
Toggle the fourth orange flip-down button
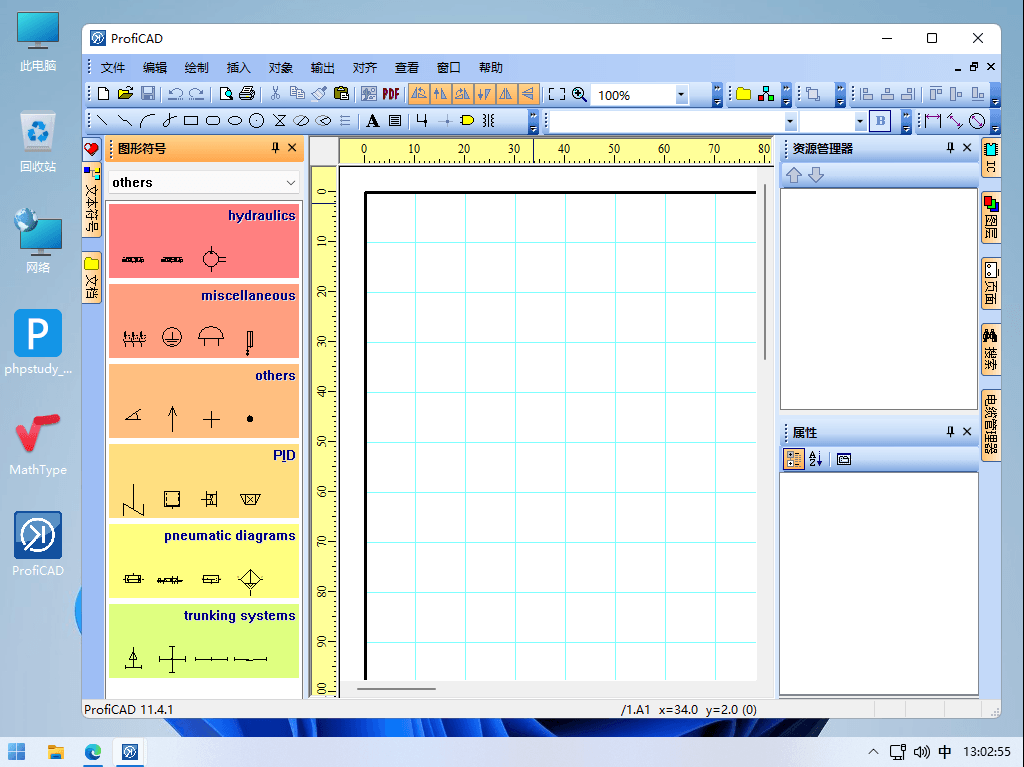(484, 94)
